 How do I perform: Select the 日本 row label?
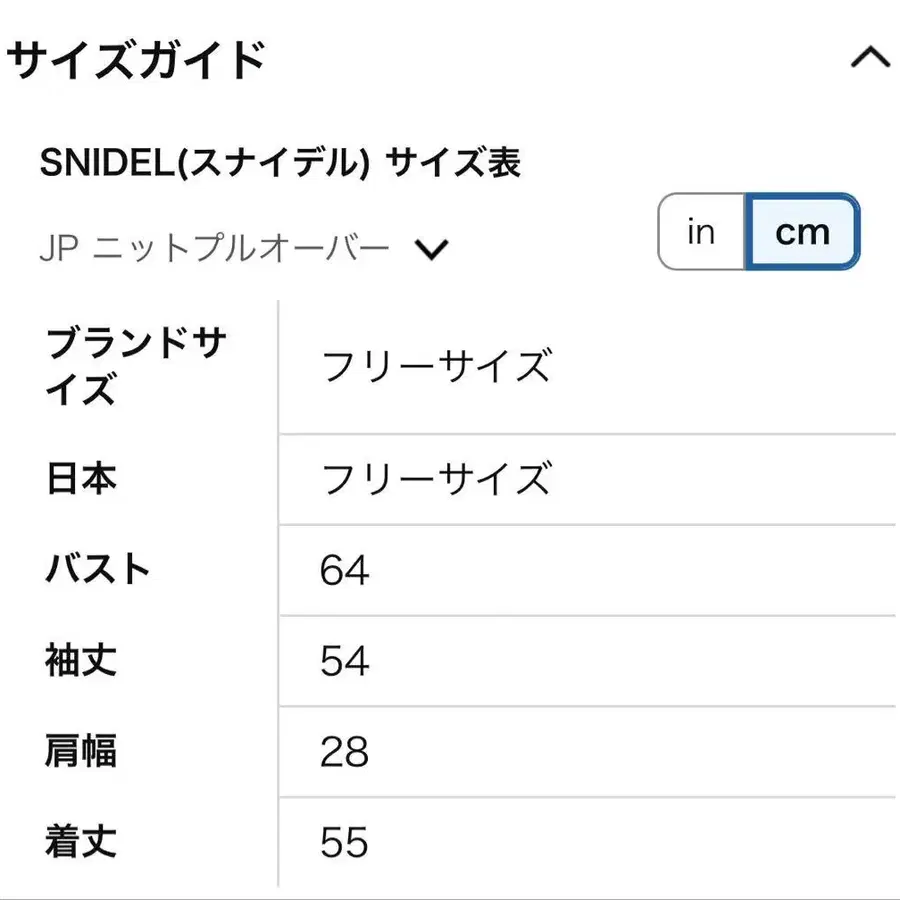click(81, 479)
